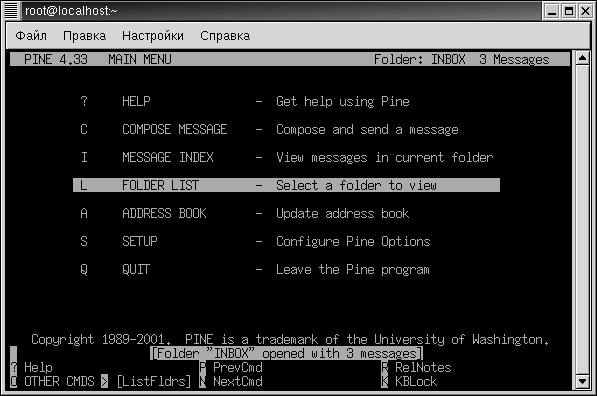Image resolution: width=597 pixels, height=396 pixels.
Task: Click the scrollbar down arrow
Action: [x=583, y=382]
